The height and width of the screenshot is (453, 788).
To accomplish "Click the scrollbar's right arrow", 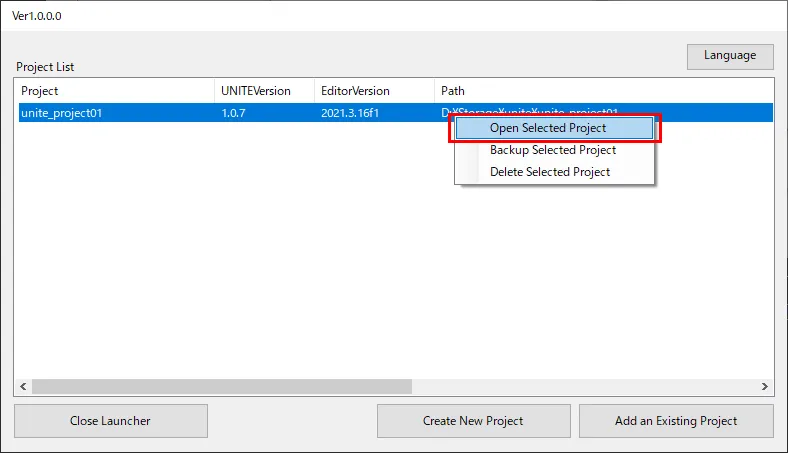I will 766,386.
